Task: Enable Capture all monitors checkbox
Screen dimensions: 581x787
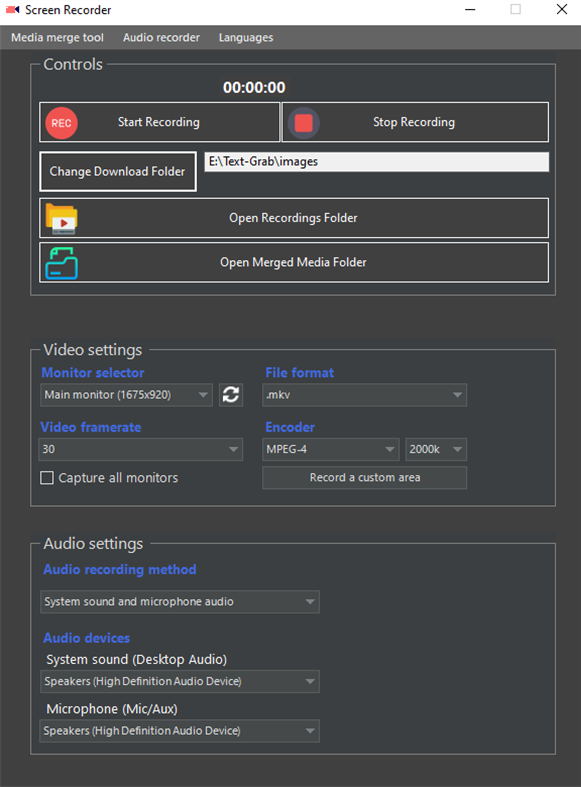Action: [x=47, y=478]
